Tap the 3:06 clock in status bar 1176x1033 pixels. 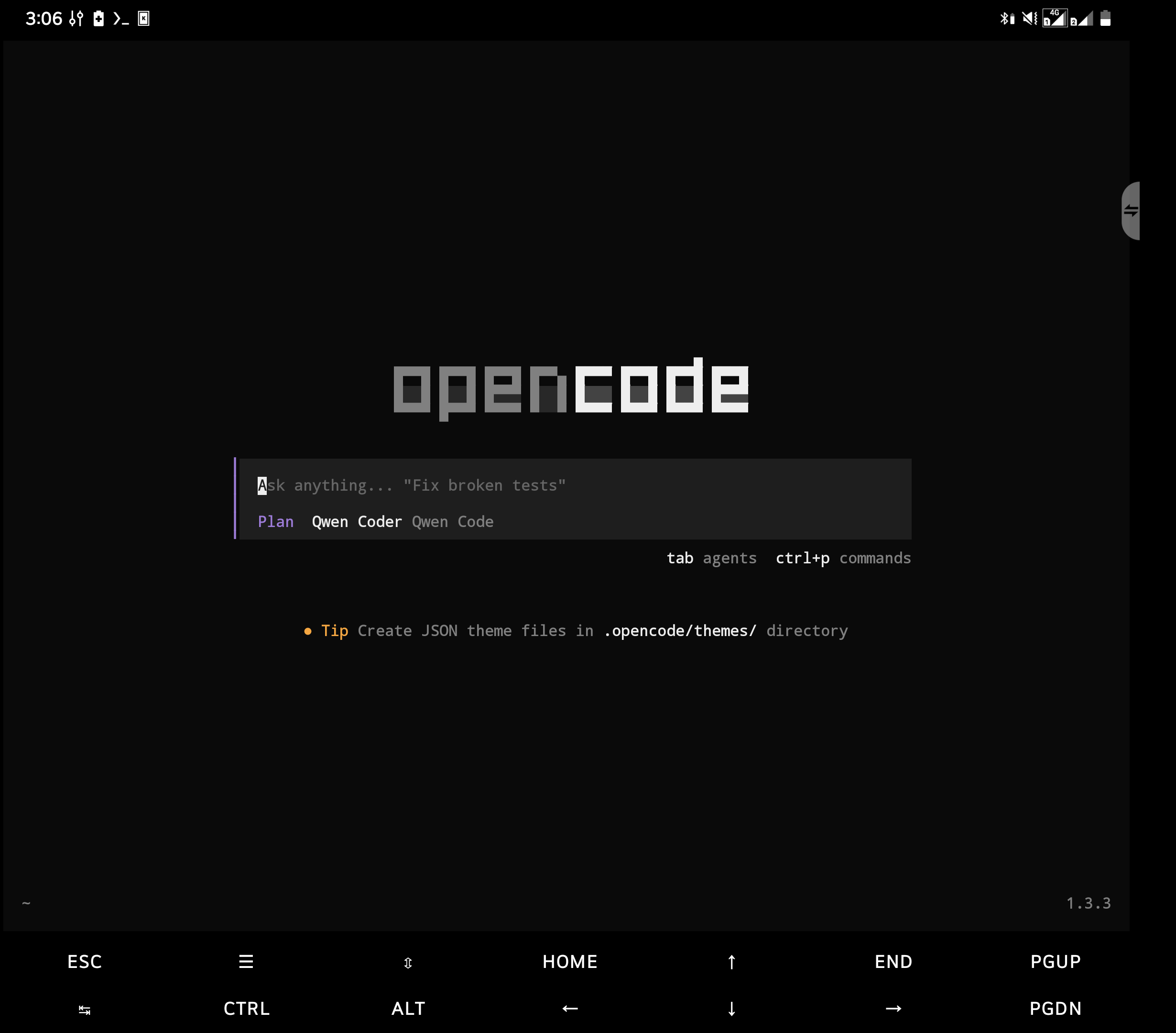click(x=44, y=19)
